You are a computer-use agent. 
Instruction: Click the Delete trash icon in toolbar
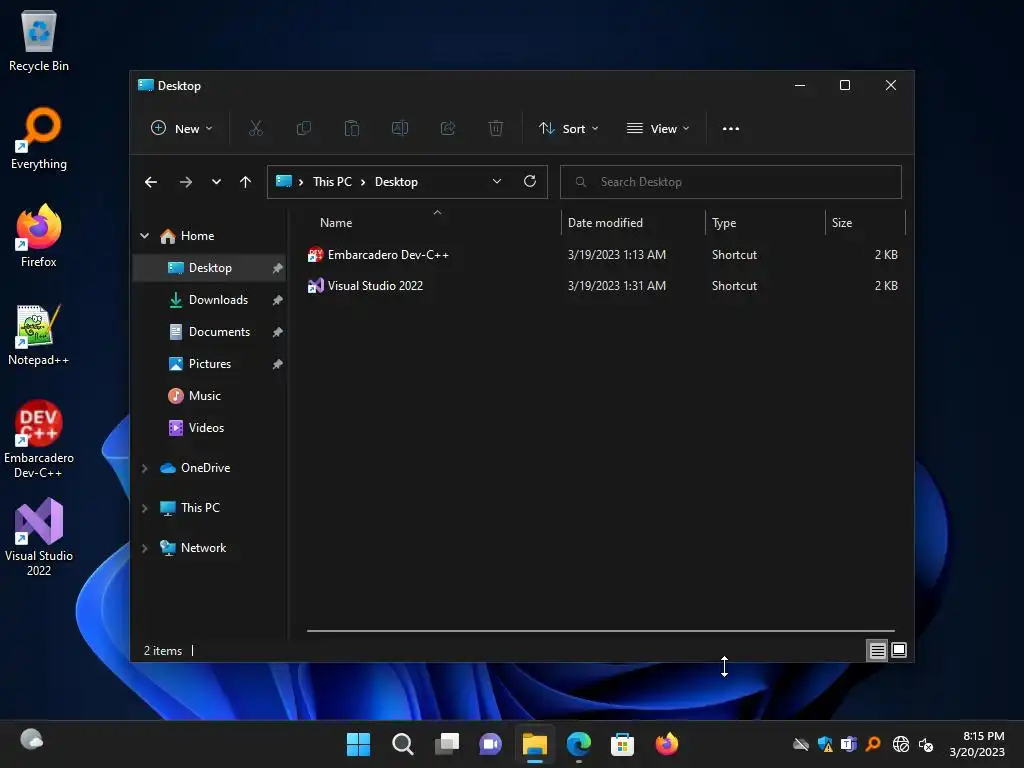[496, 129]
